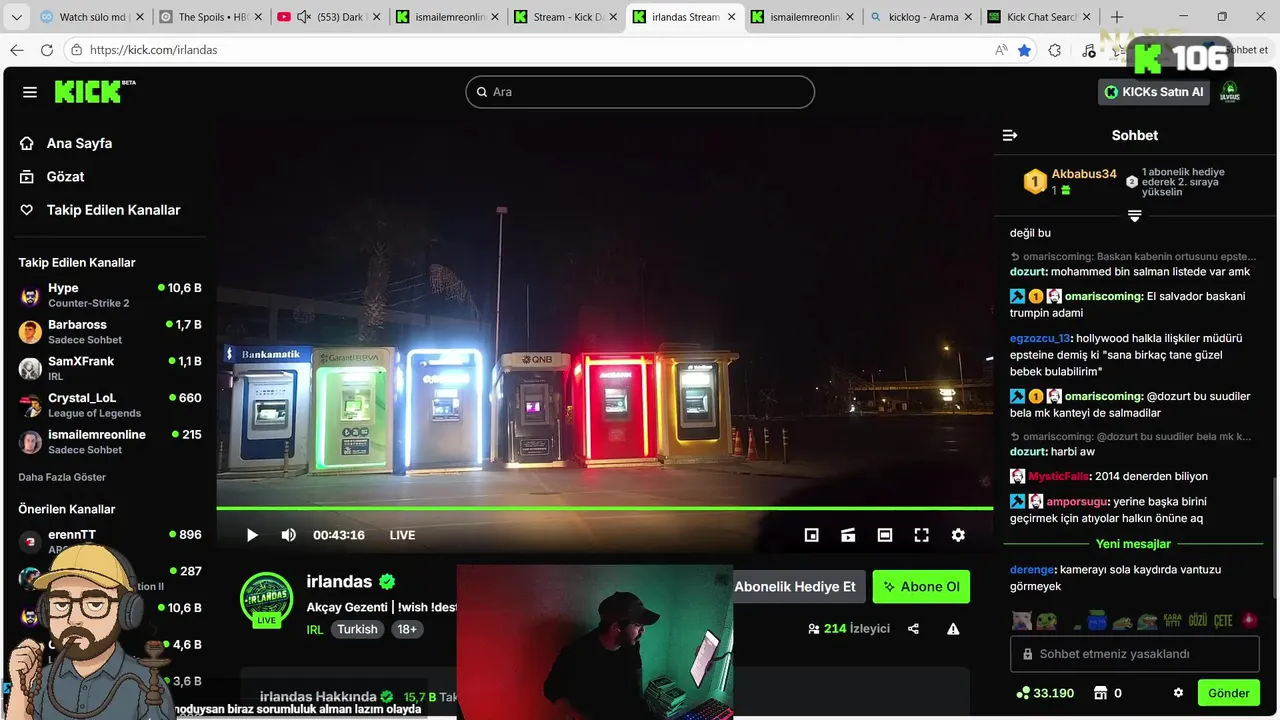Play the stream video
The height and width of the screenshot is (720, 1280).
pos(252,535)
